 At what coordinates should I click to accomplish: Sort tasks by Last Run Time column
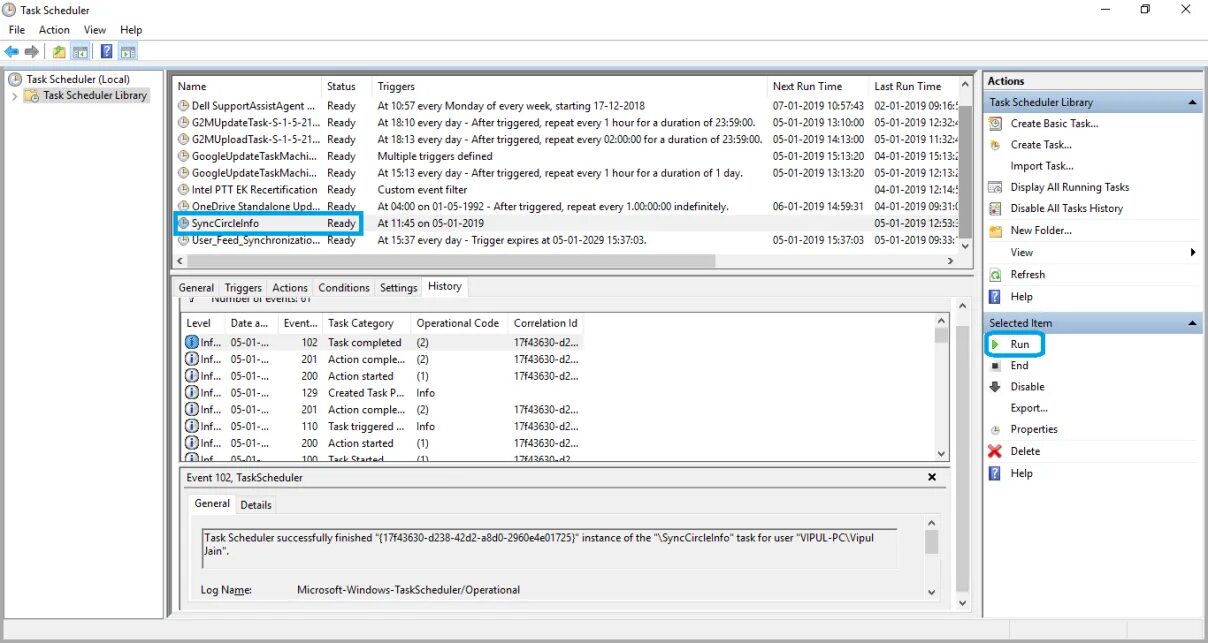tap(914, 86)
